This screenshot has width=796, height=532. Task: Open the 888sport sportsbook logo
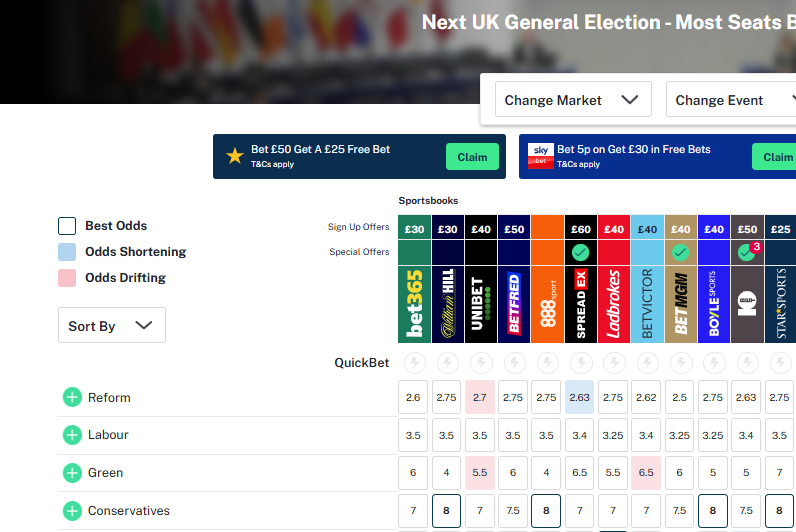pyautogui.click(x=547, y=304)
